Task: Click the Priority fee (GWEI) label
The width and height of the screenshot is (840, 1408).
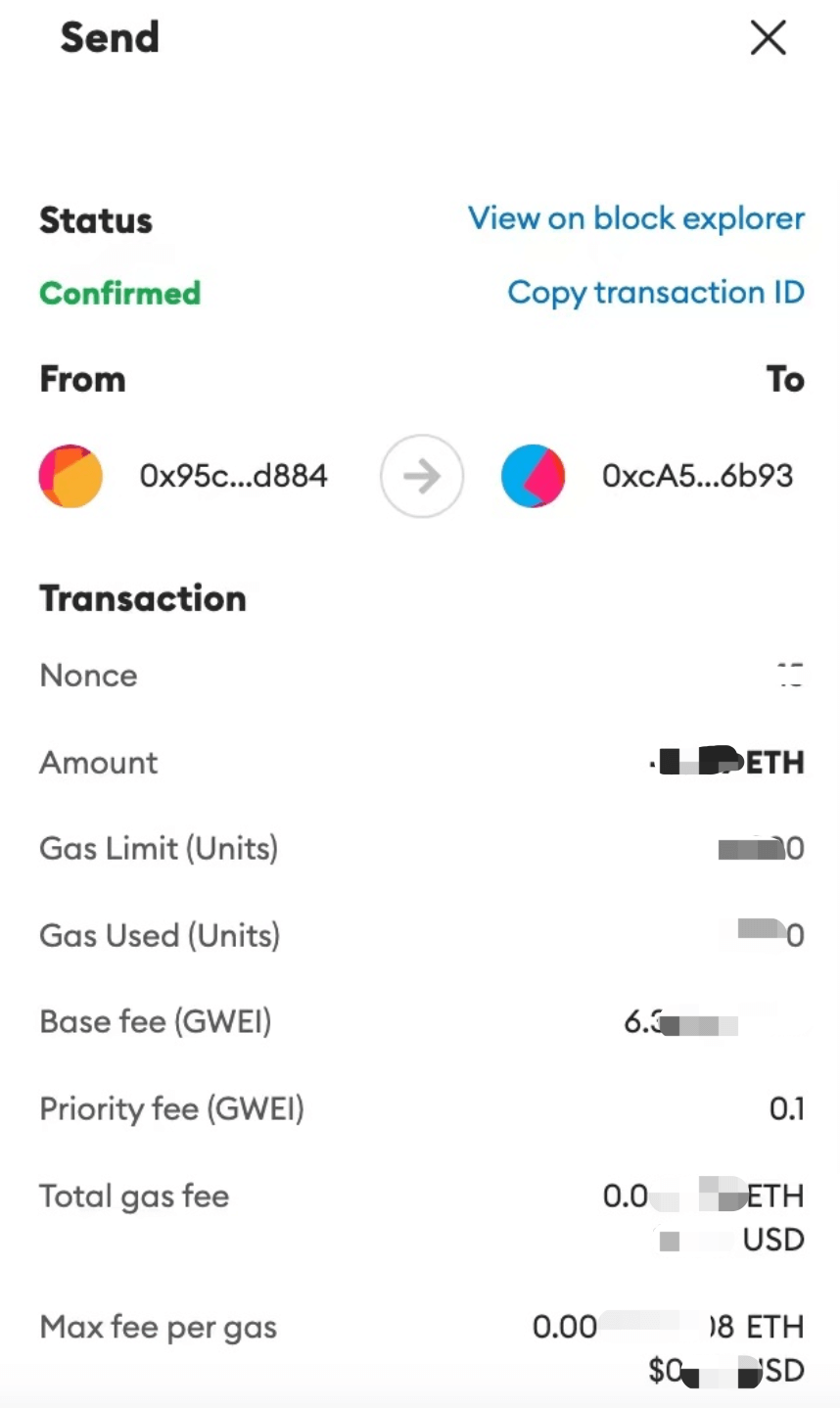Action: pos(171,1109)
